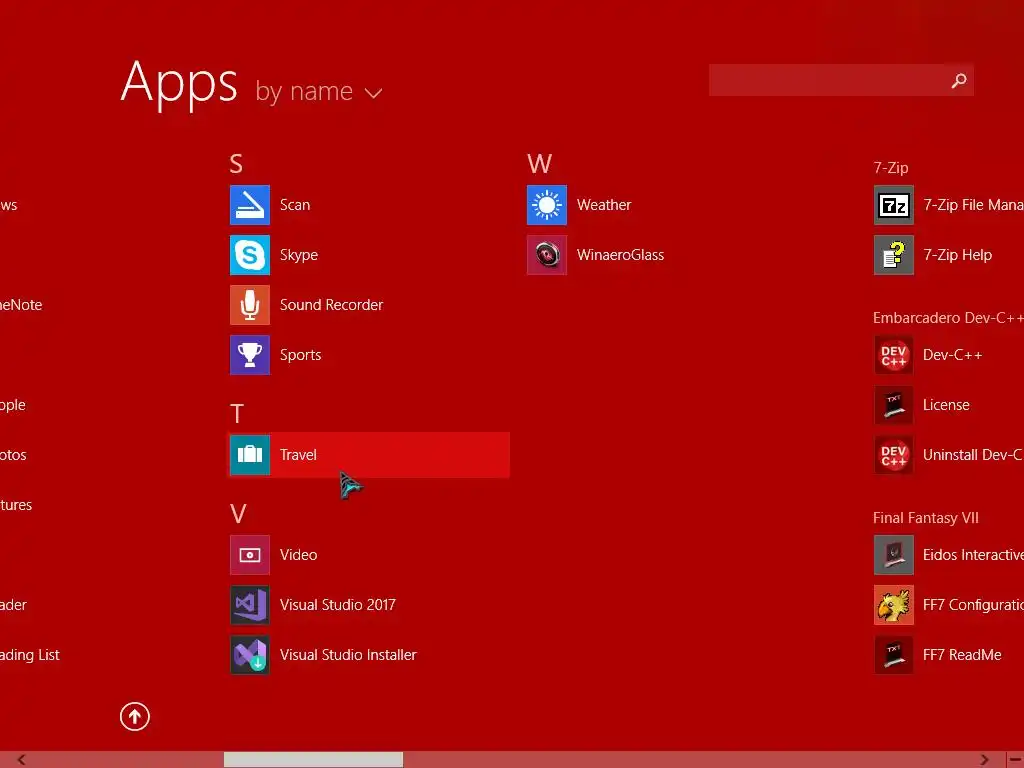Open the 7-Zip File Manager icon
The image size is (1024, 768).
(x=893, y=205)
